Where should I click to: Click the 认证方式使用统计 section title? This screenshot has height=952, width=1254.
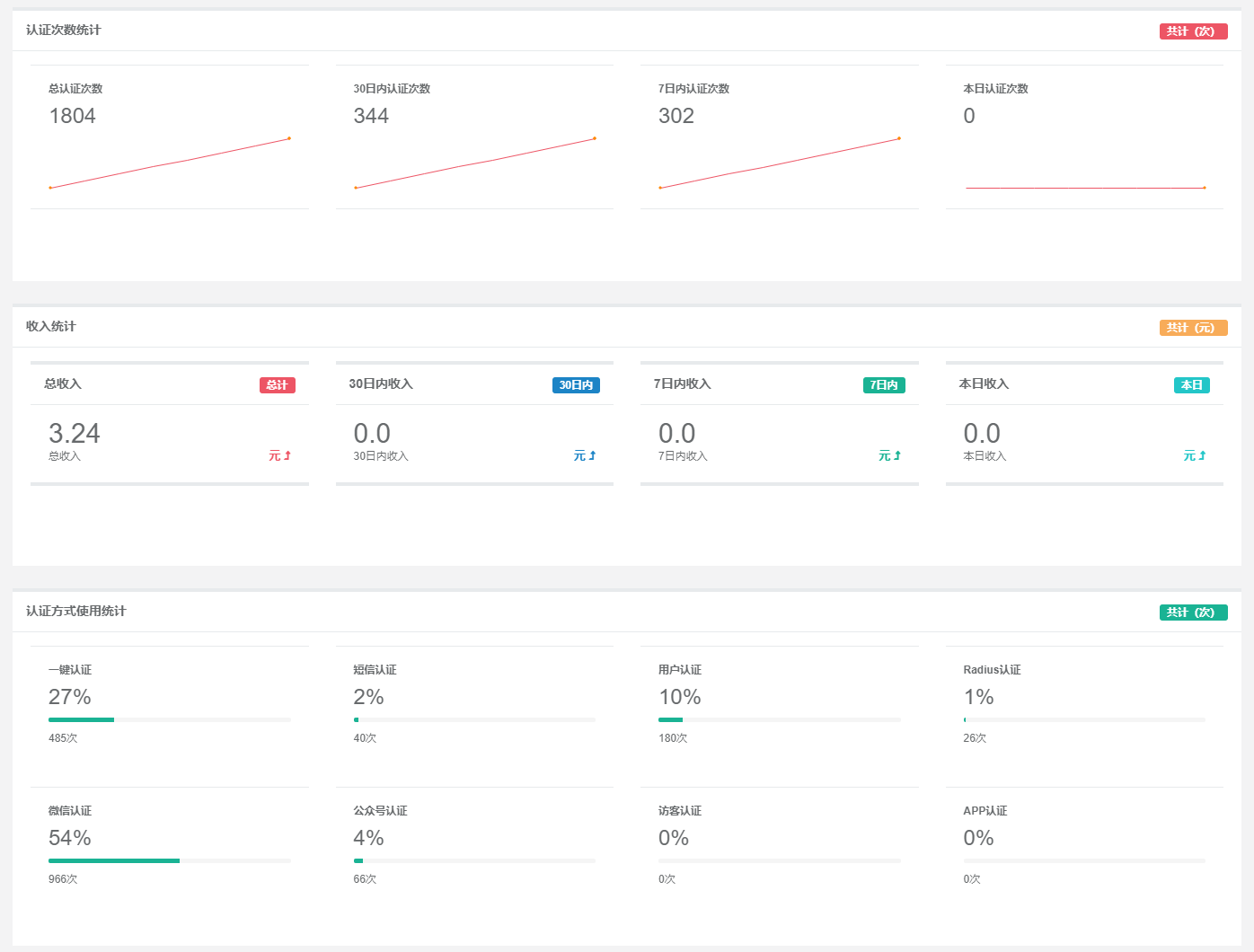[76, 611]
